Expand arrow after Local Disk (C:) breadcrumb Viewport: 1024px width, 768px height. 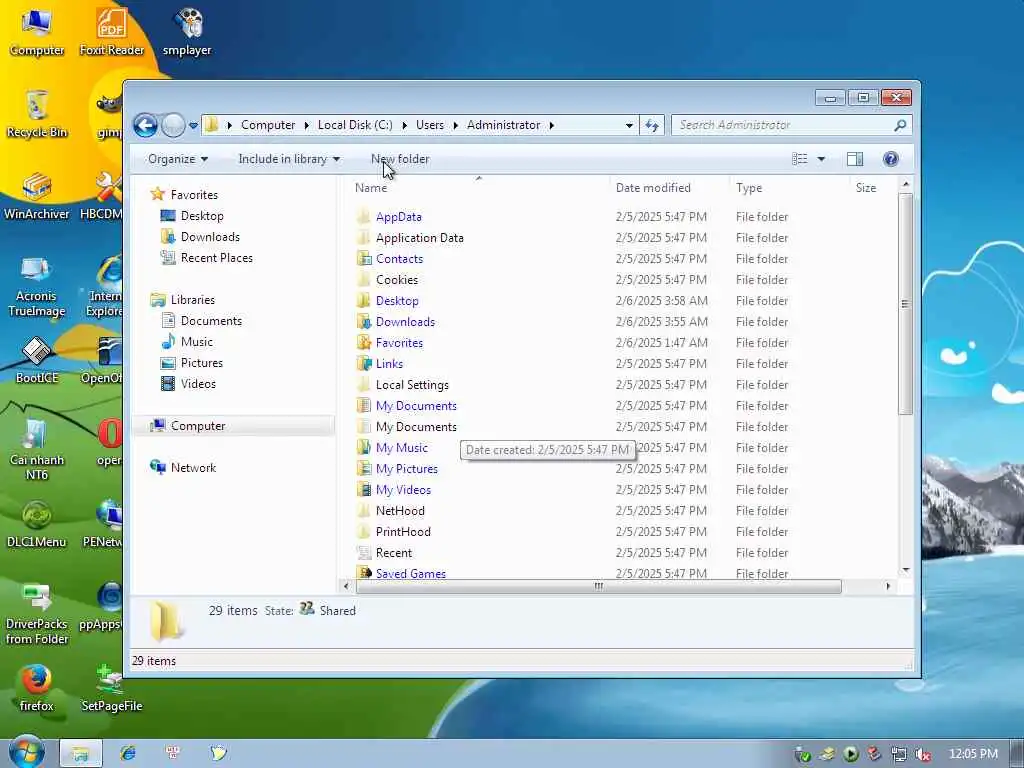coord(404,125)
